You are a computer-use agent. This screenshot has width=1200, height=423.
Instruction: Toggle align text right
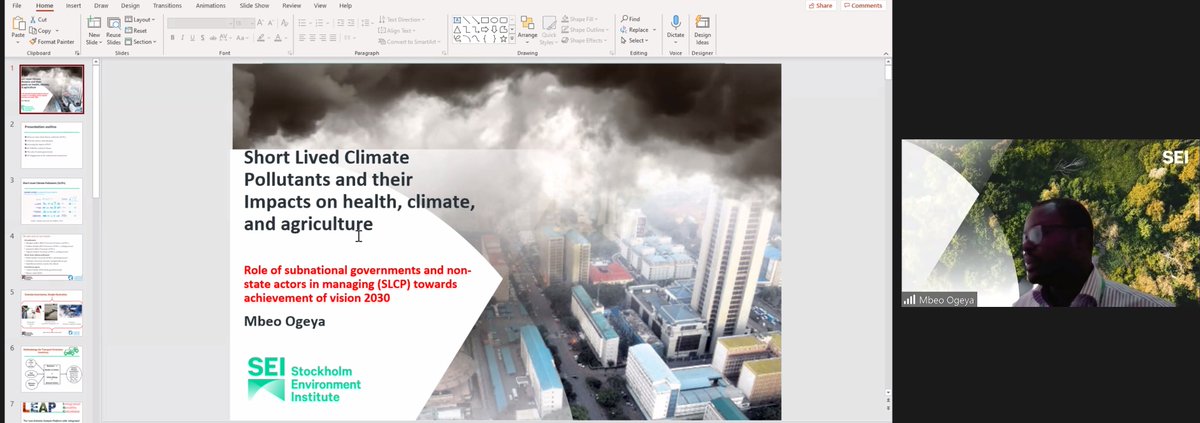coord(322,38)
